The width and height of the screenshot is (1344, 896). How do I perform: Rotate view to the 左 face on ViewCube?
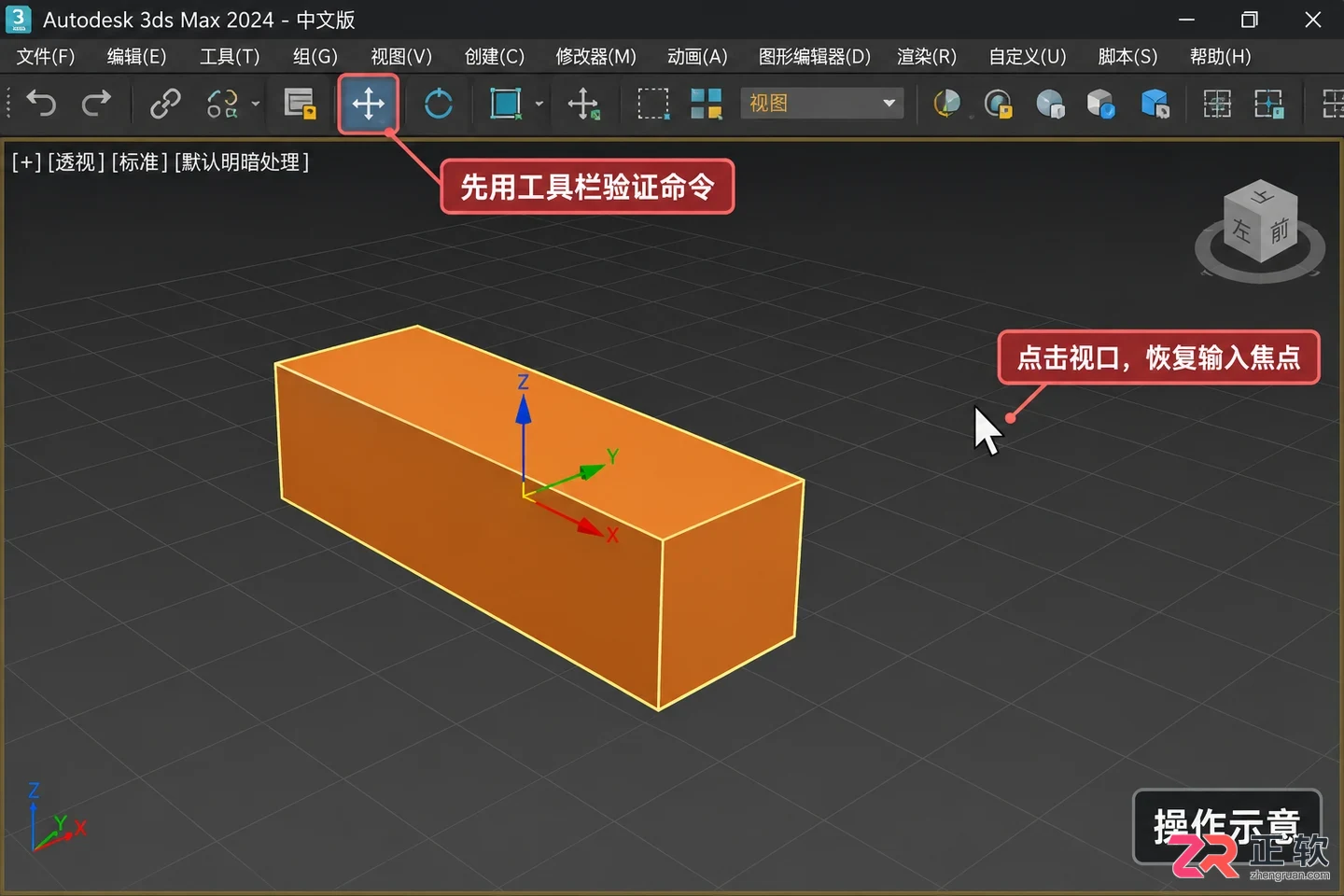click(1241, 230)
